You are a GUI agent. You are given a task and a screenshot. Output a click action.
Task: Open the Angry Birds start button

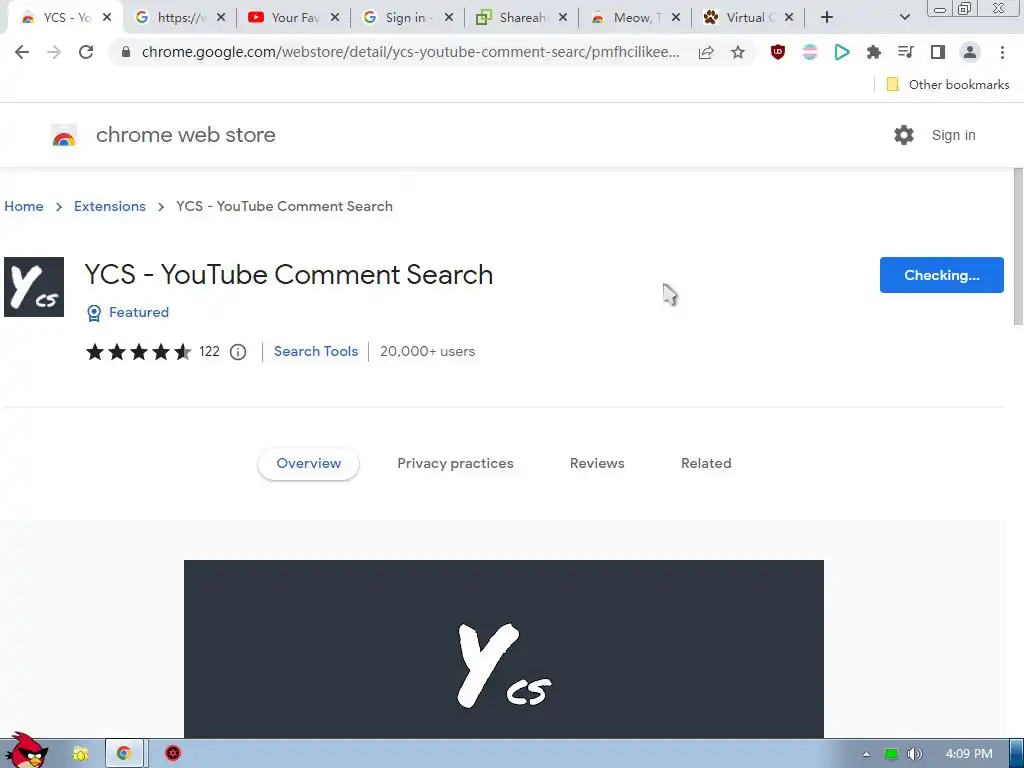point(26,751)
